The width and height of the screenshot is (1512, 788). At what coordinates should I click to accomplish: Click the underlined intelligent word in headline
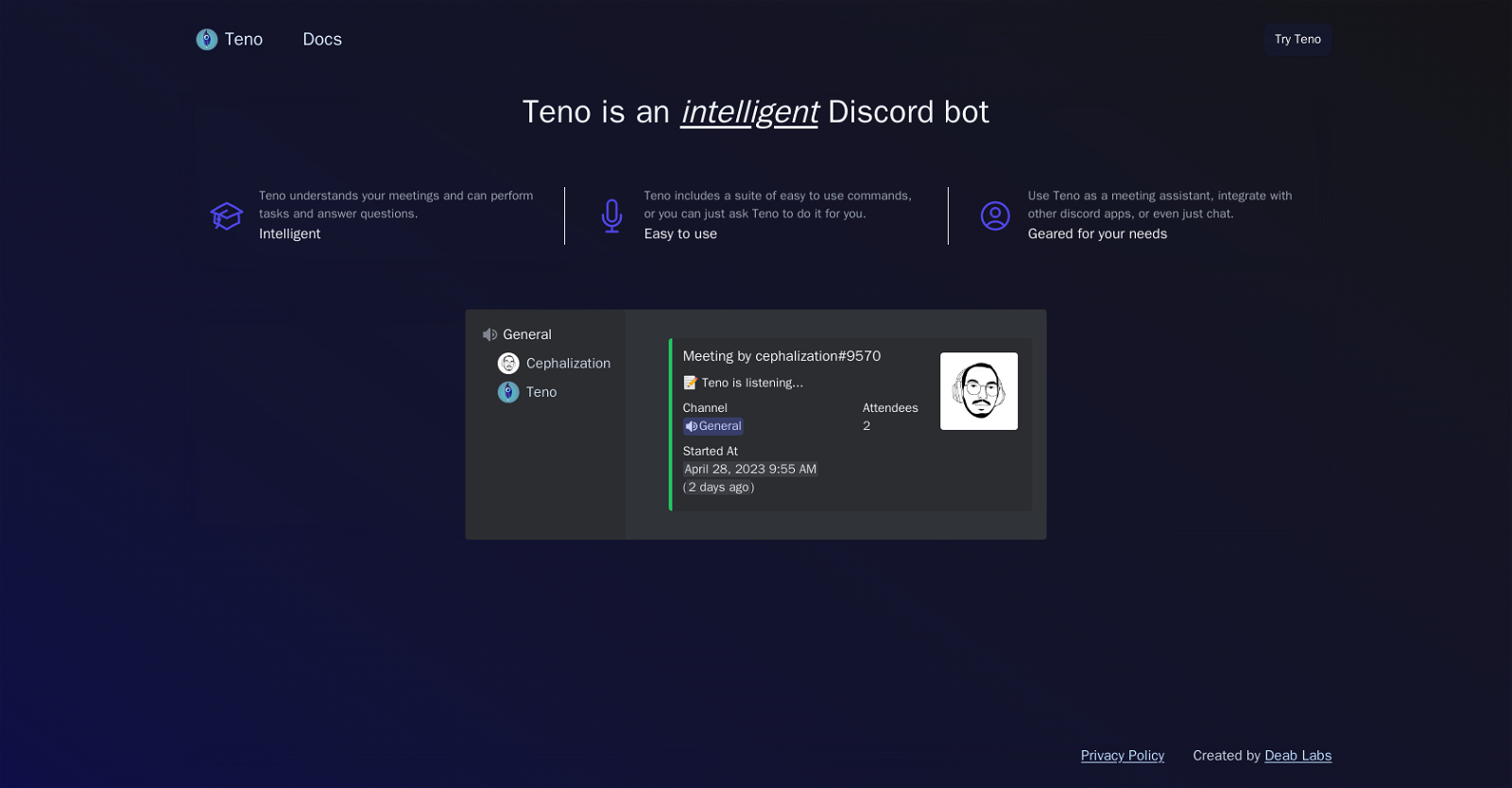(749, 112)
